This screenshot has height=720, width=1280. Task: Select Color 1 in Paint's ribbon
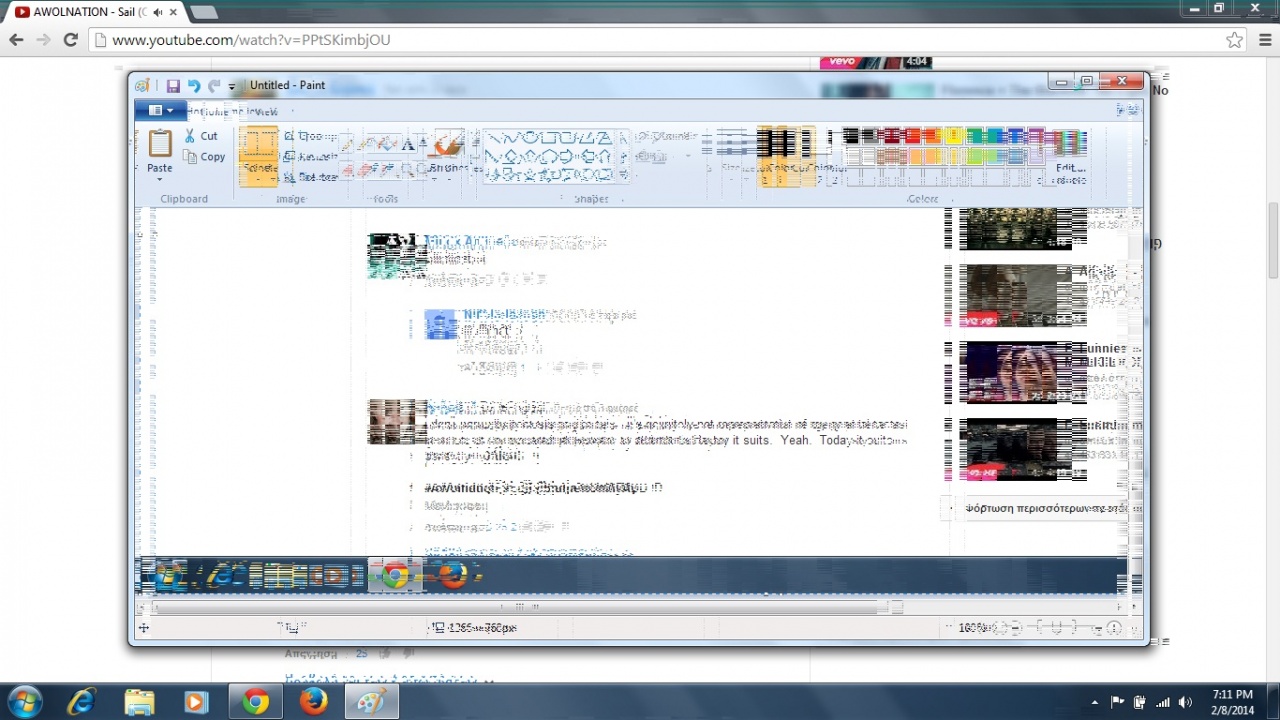point(776,156)
